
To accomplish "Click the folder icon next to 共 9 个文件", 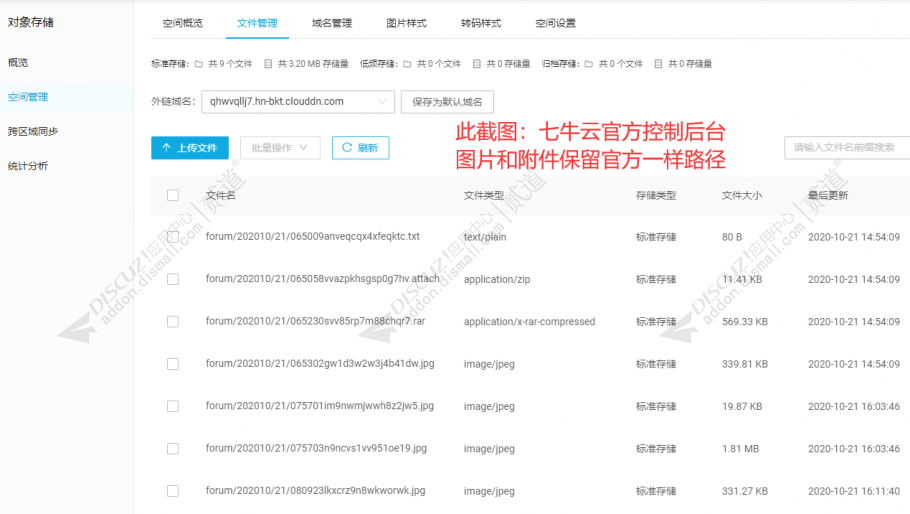I will coord(198,64).
